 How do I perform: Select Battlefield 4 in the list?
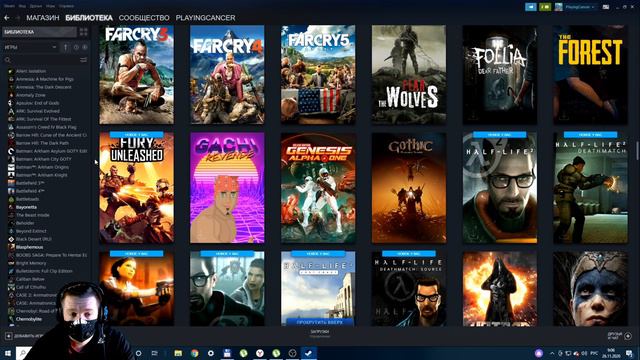click(x=30, y=191)
